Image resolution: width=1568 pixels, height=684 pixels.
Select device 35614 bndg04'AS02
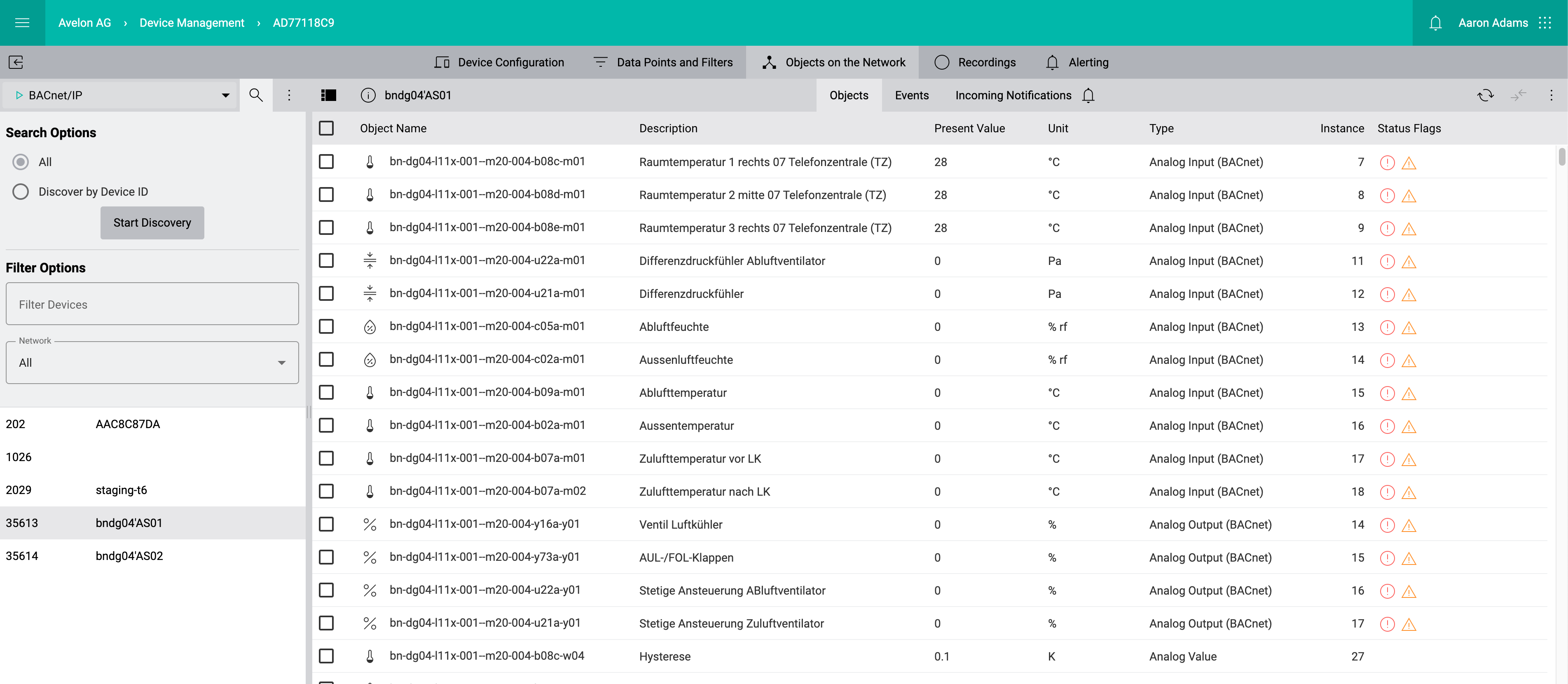pos(152,555)
